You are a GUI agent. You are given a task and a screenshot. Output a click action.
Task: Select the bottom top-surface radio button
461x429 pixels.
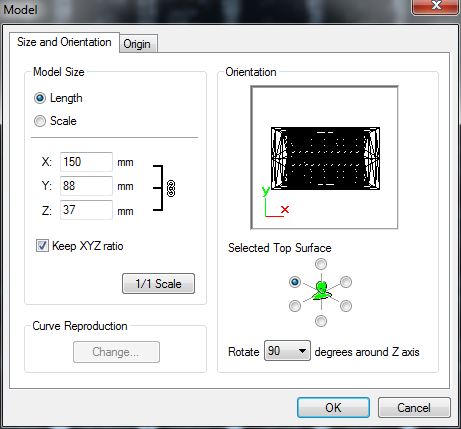tap(321, 321)
